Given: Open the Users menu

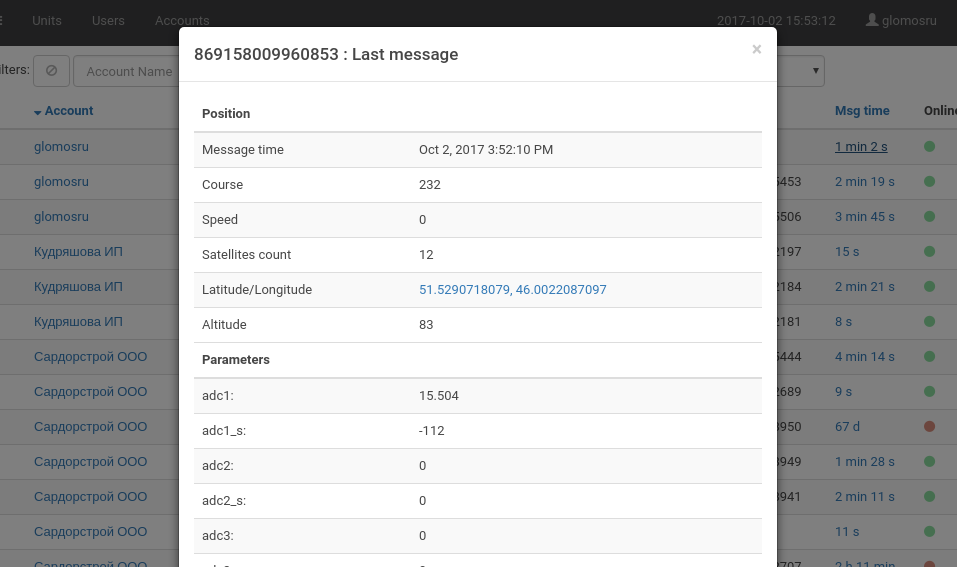Looking at the screenshot, I should 108,20.
